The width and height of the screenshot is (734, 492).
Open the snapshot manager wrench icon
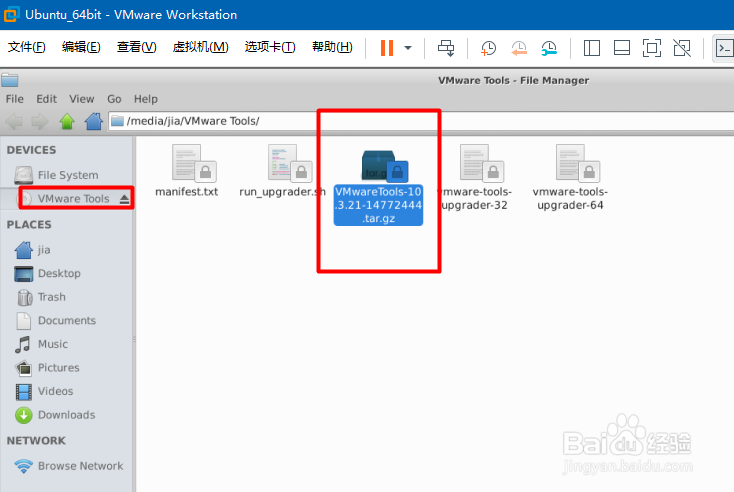pos(549,48)
